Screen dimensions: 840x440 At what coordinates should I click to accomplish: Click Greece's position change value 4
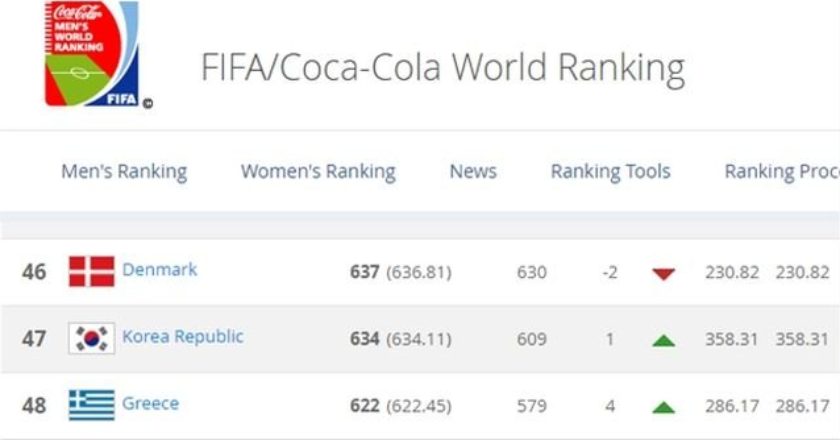[610, 406]
